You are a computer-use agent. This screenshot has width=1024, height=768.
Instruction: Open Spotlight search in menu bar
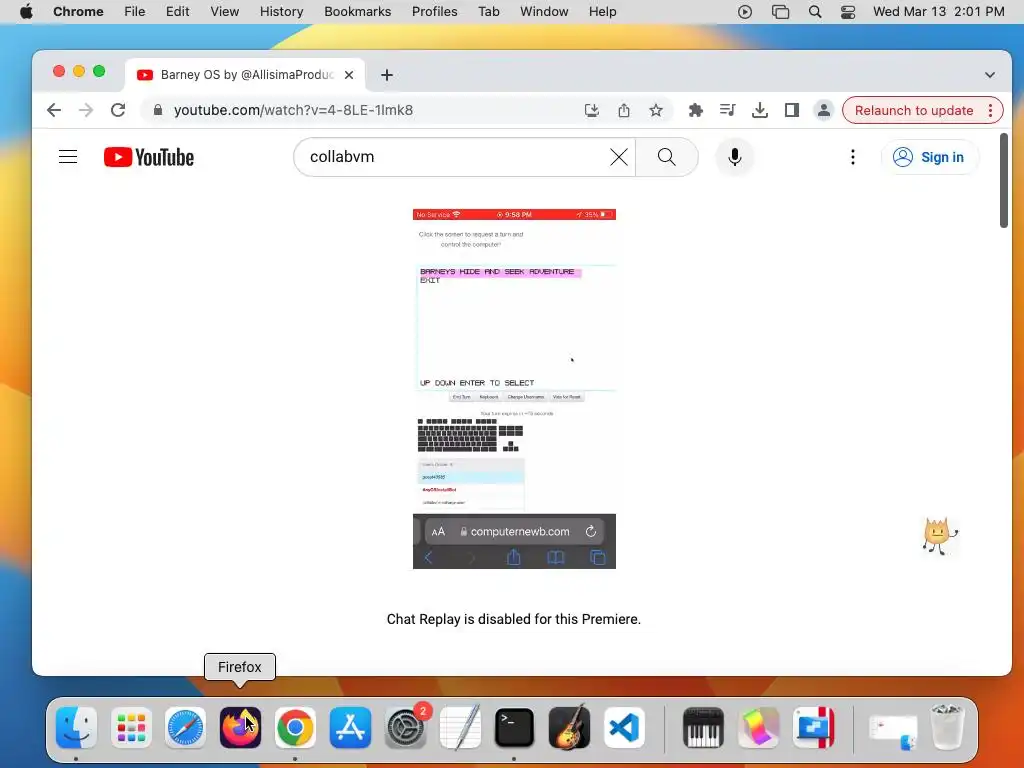coord(814,12)
